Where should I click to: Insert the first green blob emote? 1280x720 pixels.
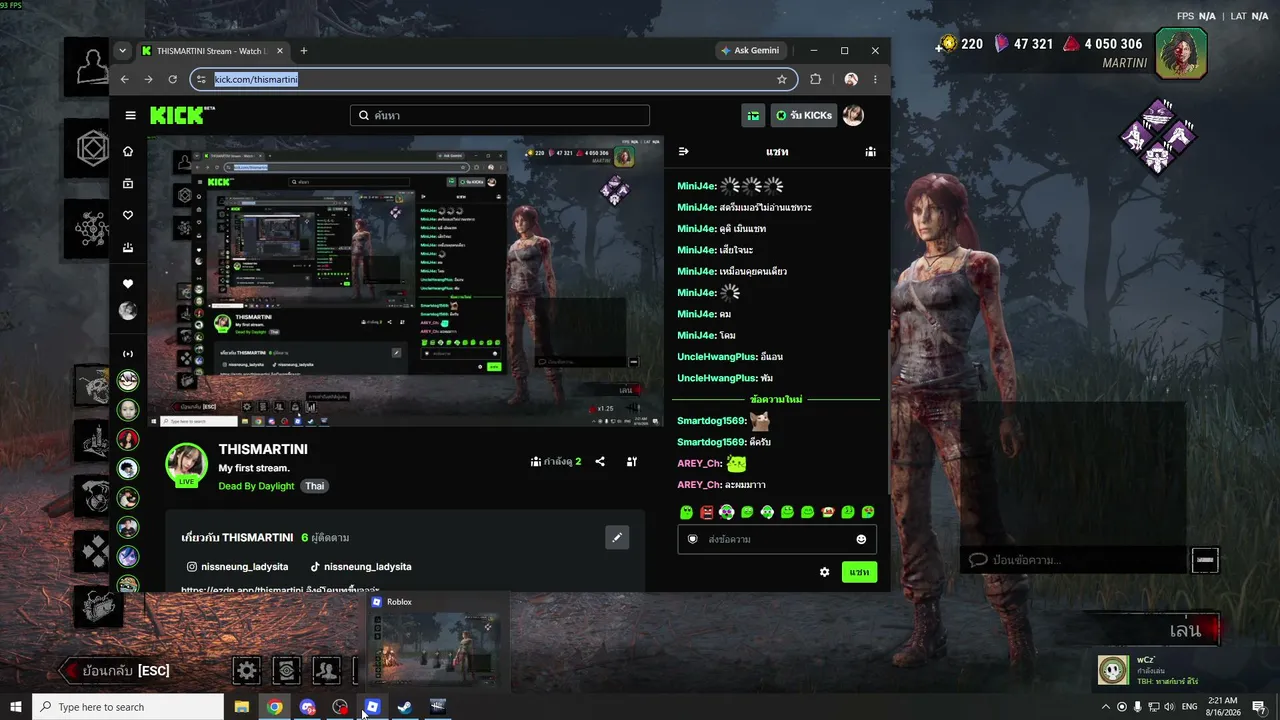pos(686,512)
